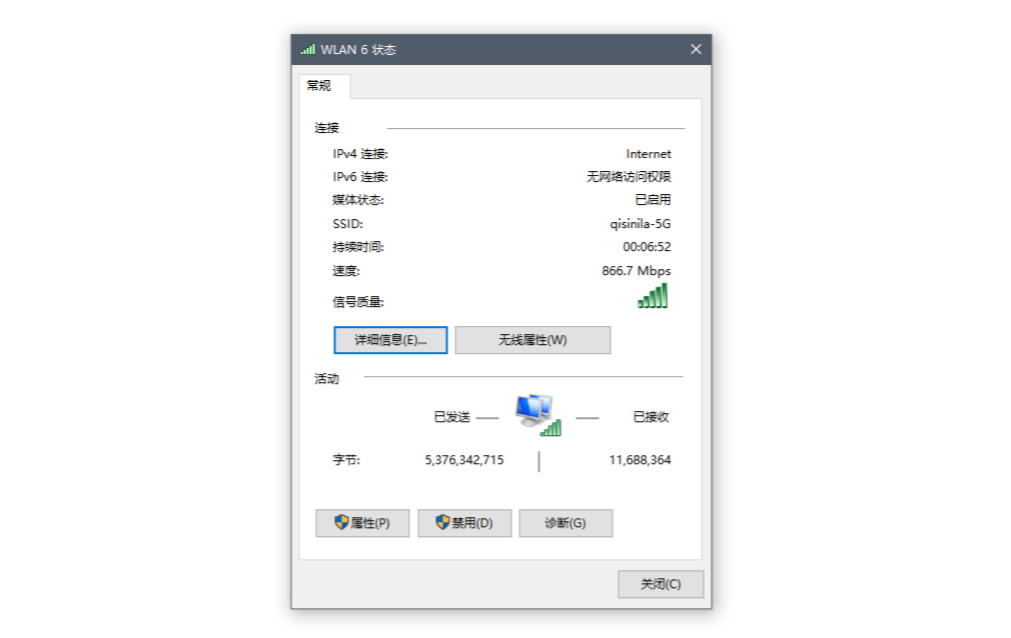Screen dimensions: 1011x638
Task: Click the network computers activity icon
Action: pyautogui.click(x=538, y=415)
